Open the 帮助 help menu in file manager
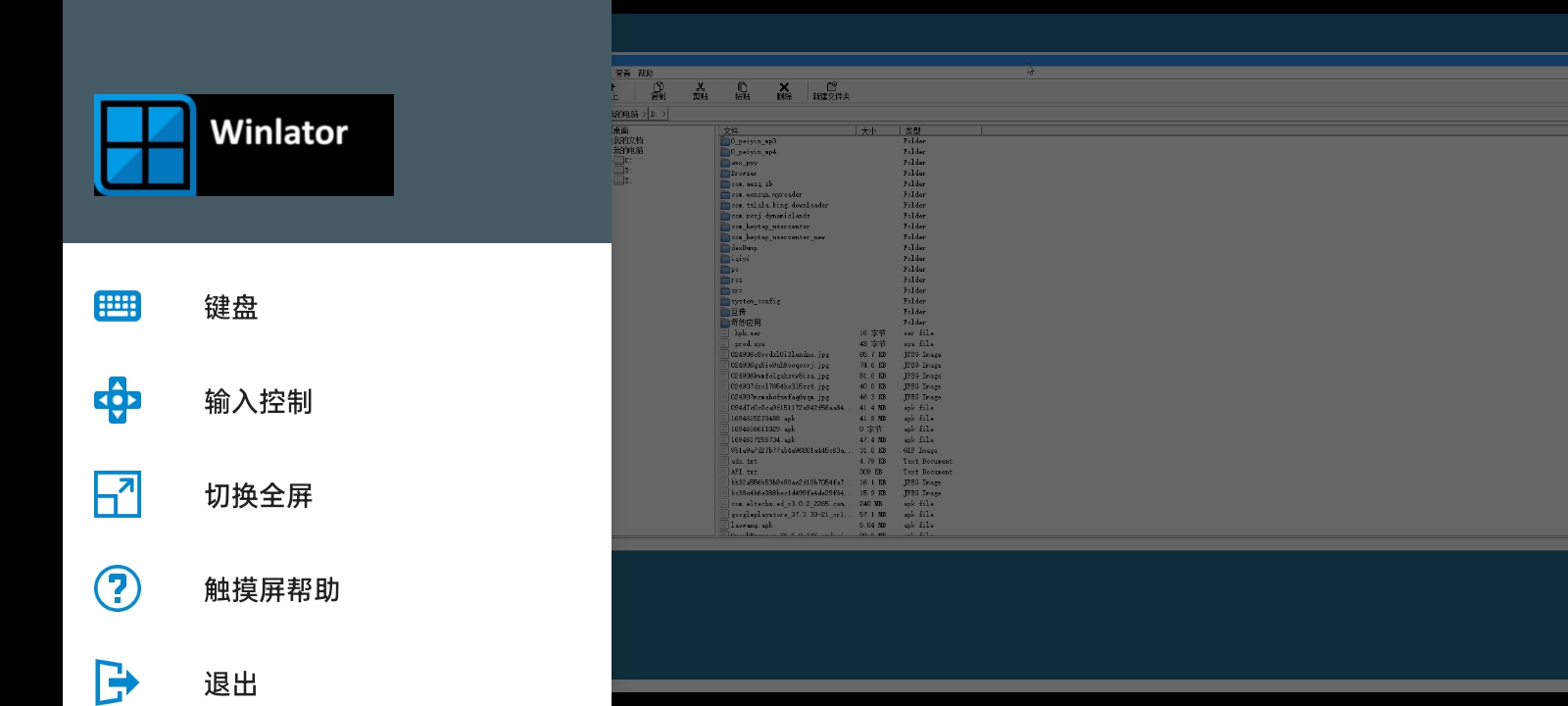 point(645,74)
